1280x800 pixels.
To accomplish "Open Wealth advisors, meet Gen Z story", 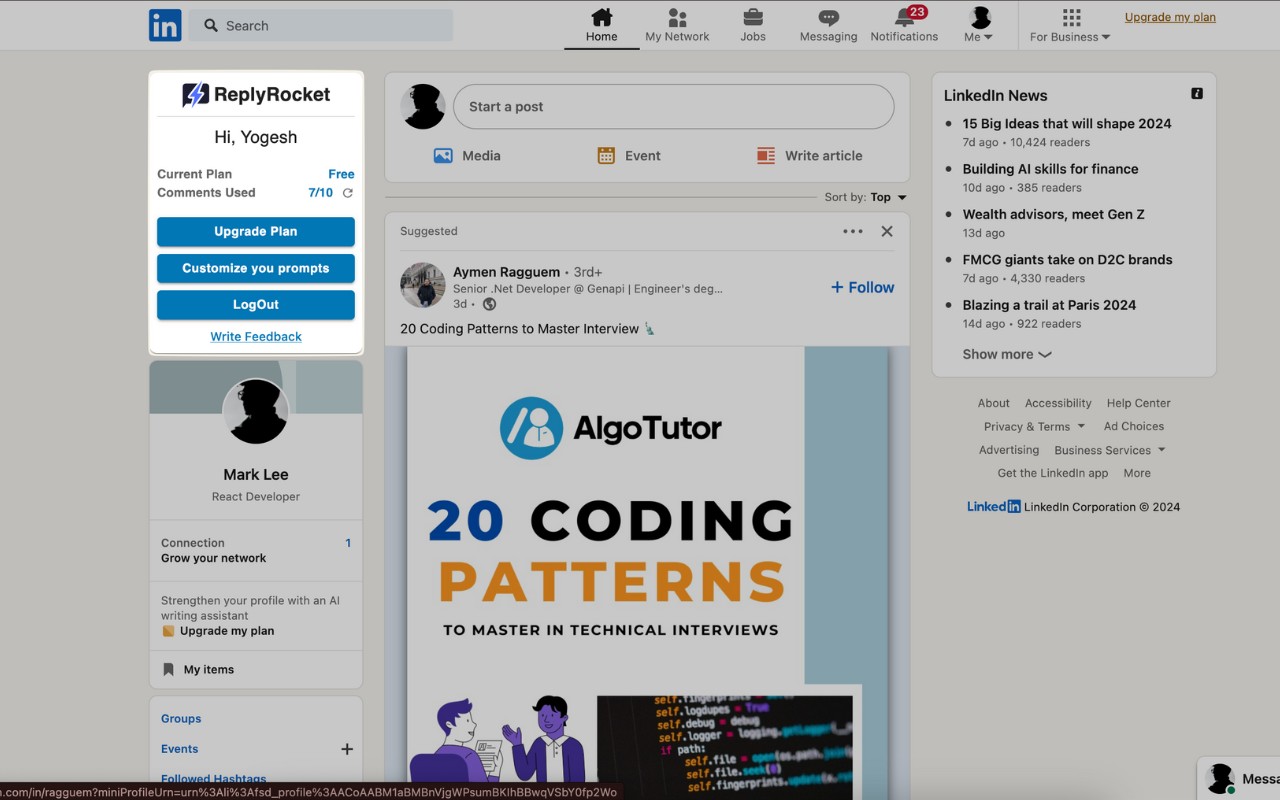I will point(1054,214).
